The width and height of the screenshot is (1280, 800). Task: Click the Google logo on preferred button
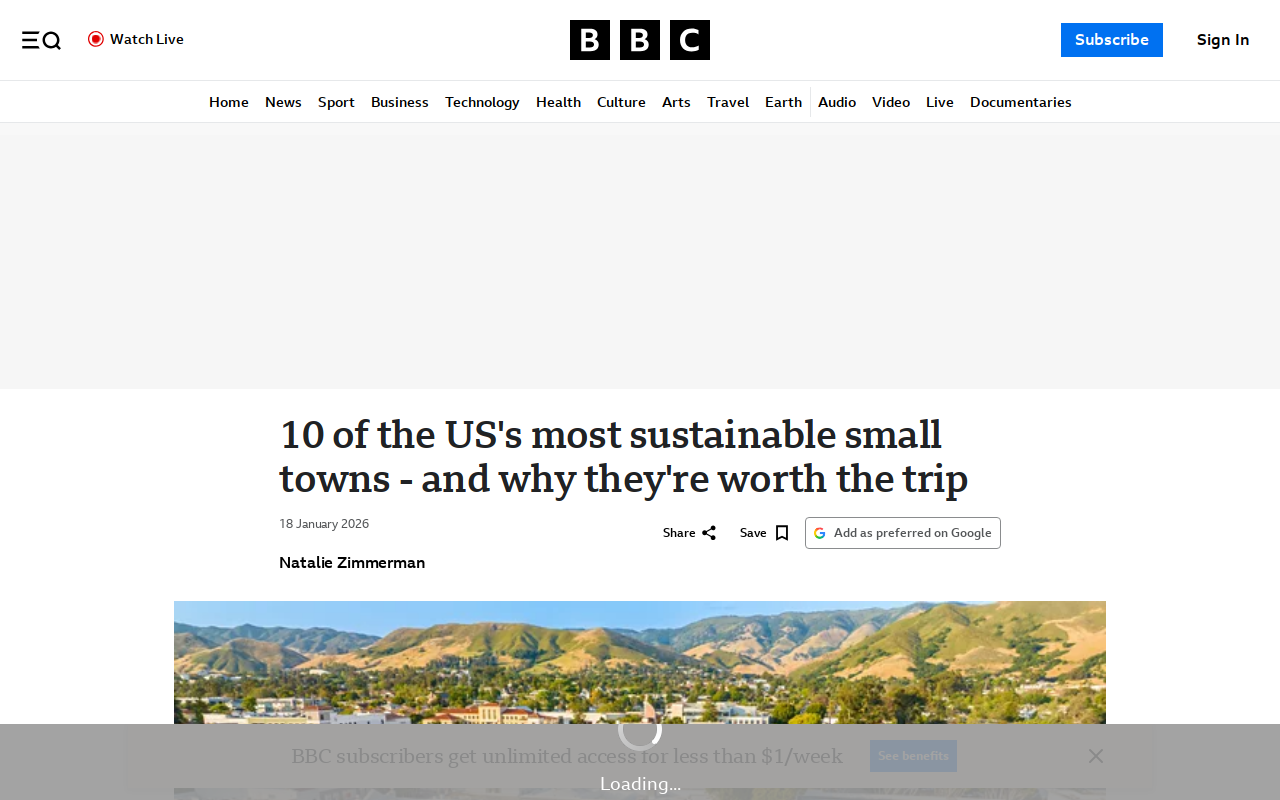coord(820,533)
